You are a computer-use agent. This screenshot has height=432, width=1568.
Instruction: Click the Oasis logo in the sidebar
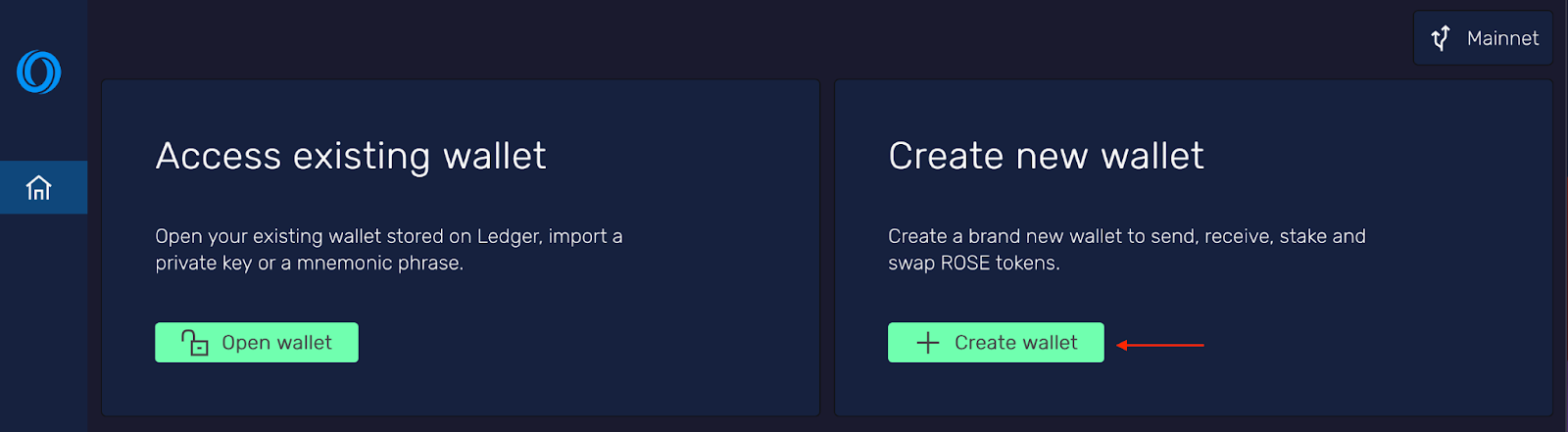pos(39,72)
